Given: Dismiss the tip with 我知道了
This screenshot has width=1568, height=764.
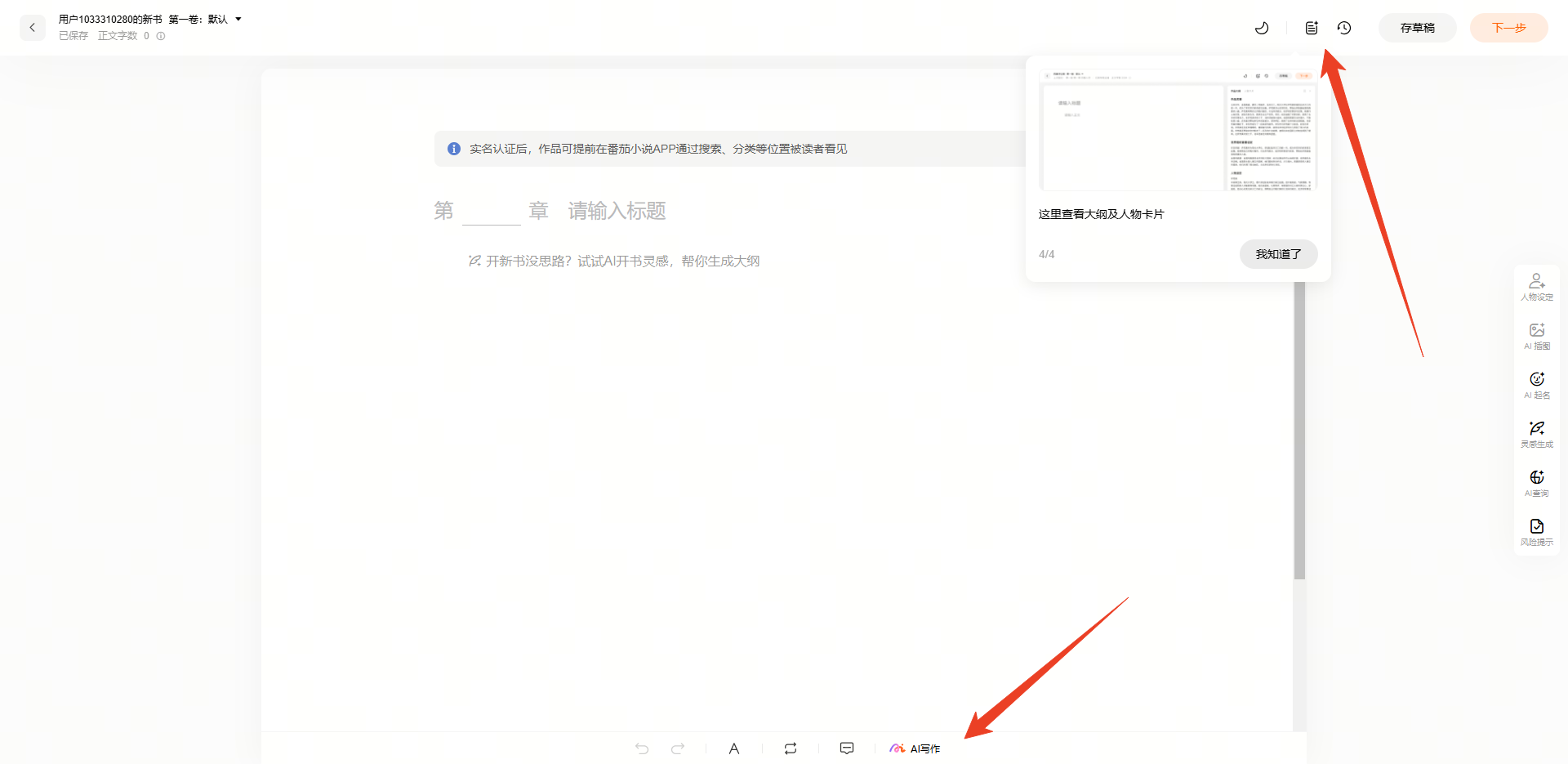Looking at the screenshot, I should (1279, 254).
